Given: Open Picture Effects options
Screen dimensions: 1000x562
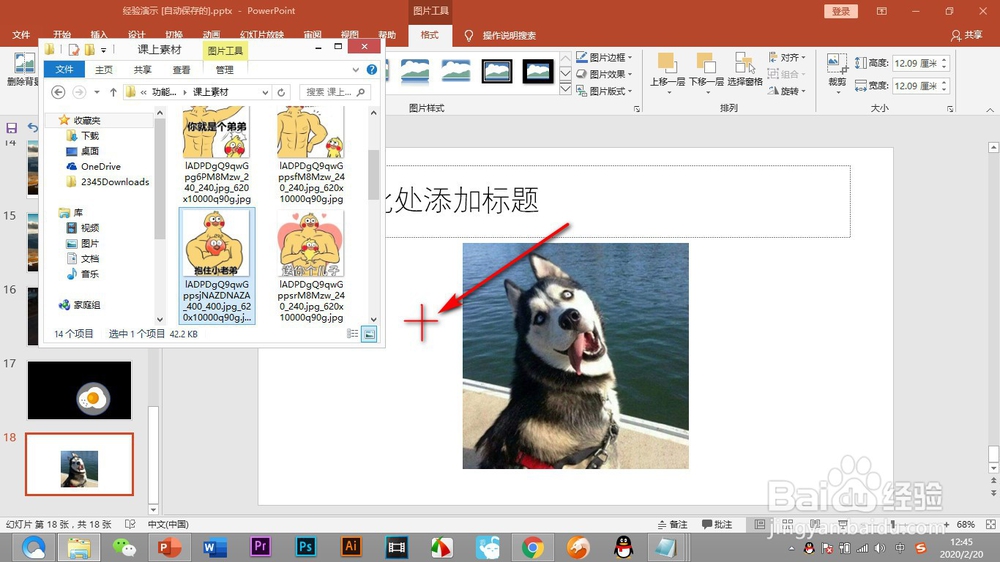Looking at the screenshot, I should [604, 74].
